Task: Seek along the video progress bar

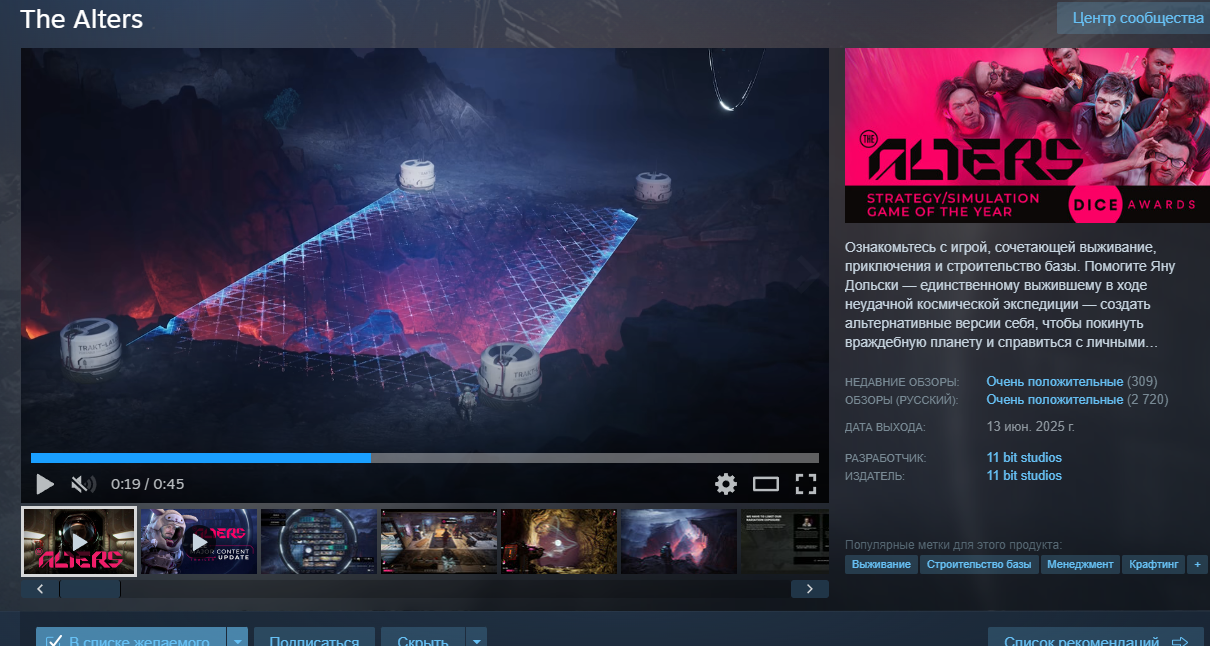Action: click(425, 458)
